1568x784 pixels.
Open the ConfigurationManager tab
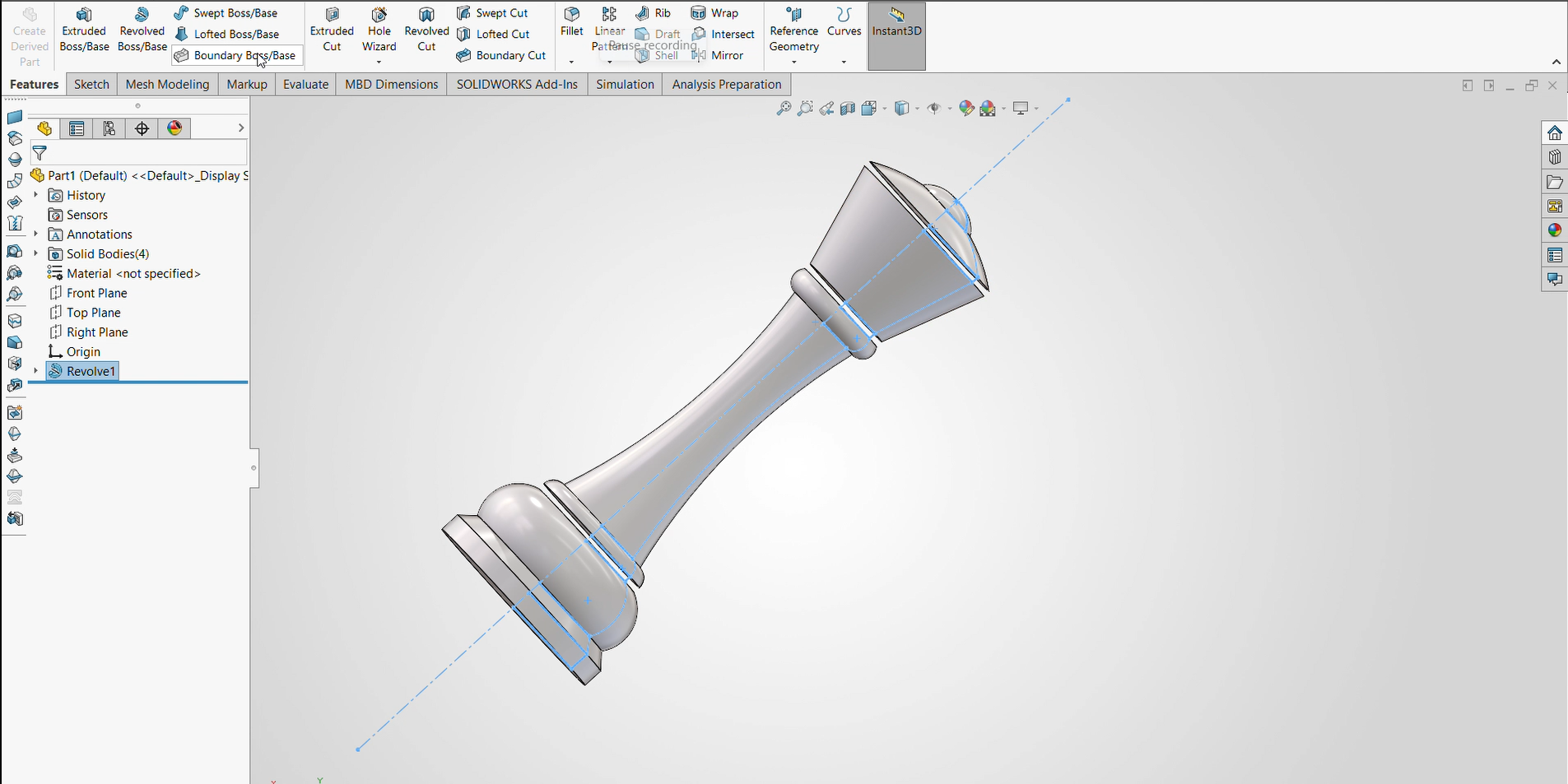109,128
